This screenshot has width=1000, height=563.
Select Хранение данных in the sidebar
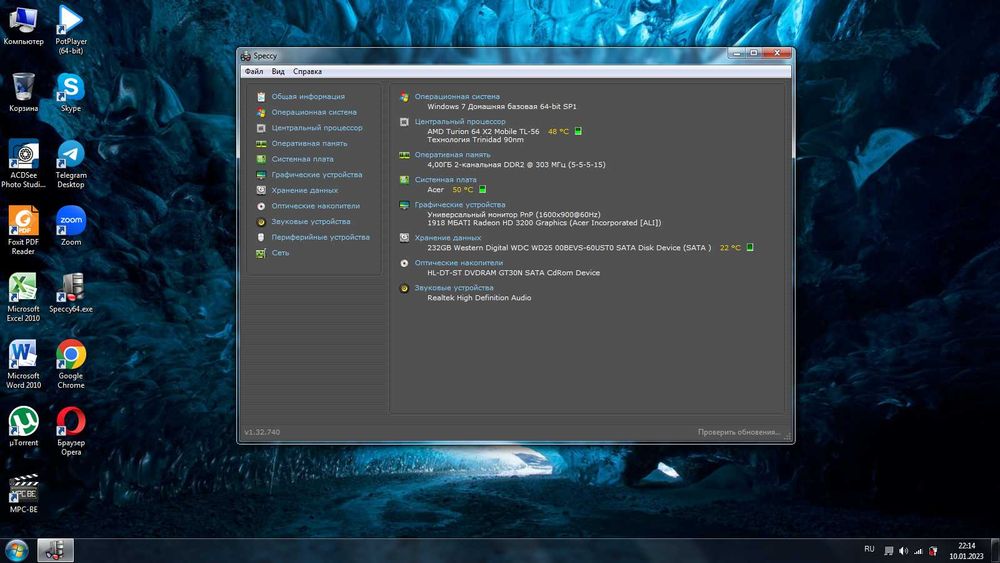pos(305,190)
